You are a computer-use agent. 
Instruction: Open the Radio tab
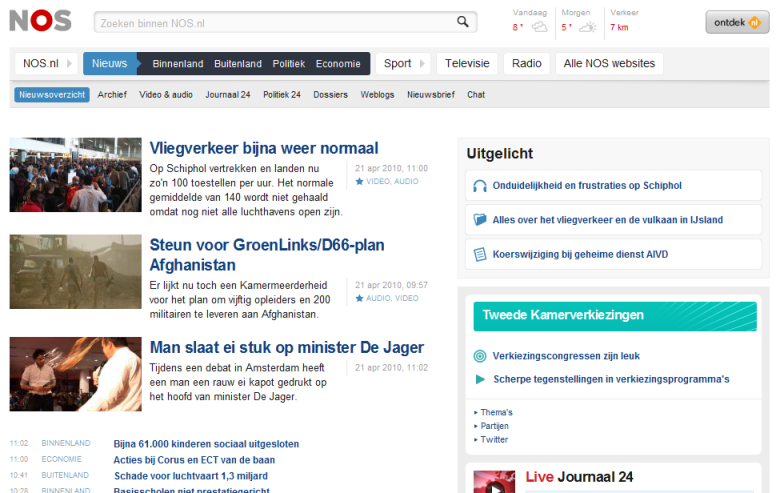click(527, 63)
